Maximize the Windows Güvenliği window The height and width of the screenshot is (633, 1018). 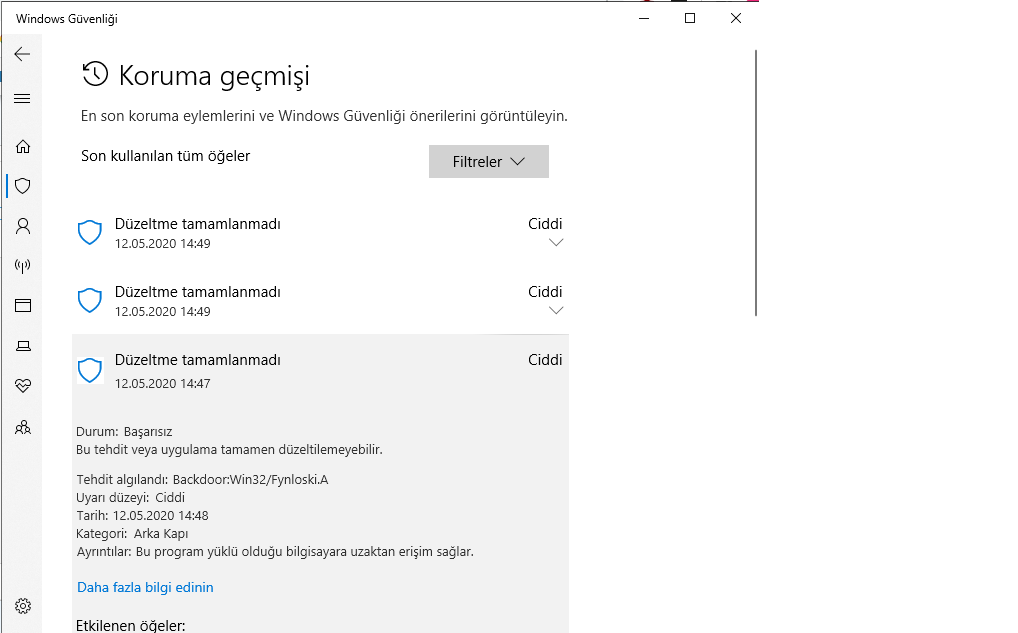click(689, 18)
